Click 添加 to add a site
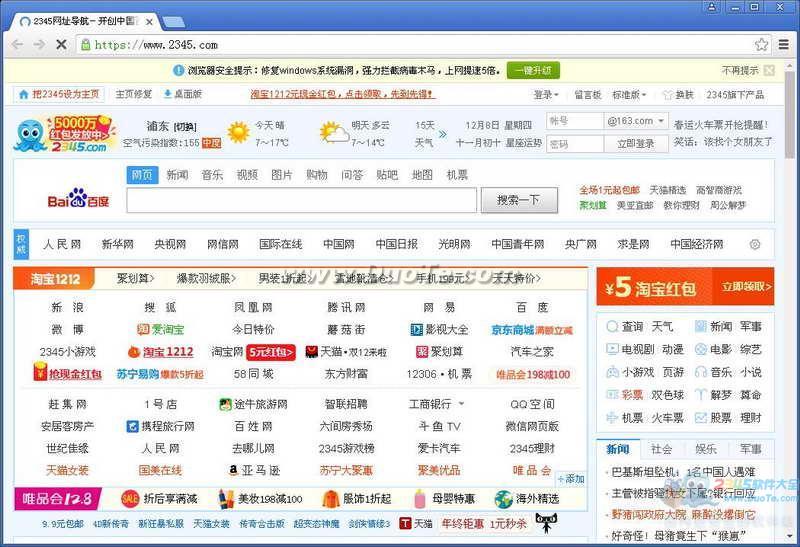Image resolution: width=800 pixels, height=547 pixels. pyautogui.click(x=571, y=479)
